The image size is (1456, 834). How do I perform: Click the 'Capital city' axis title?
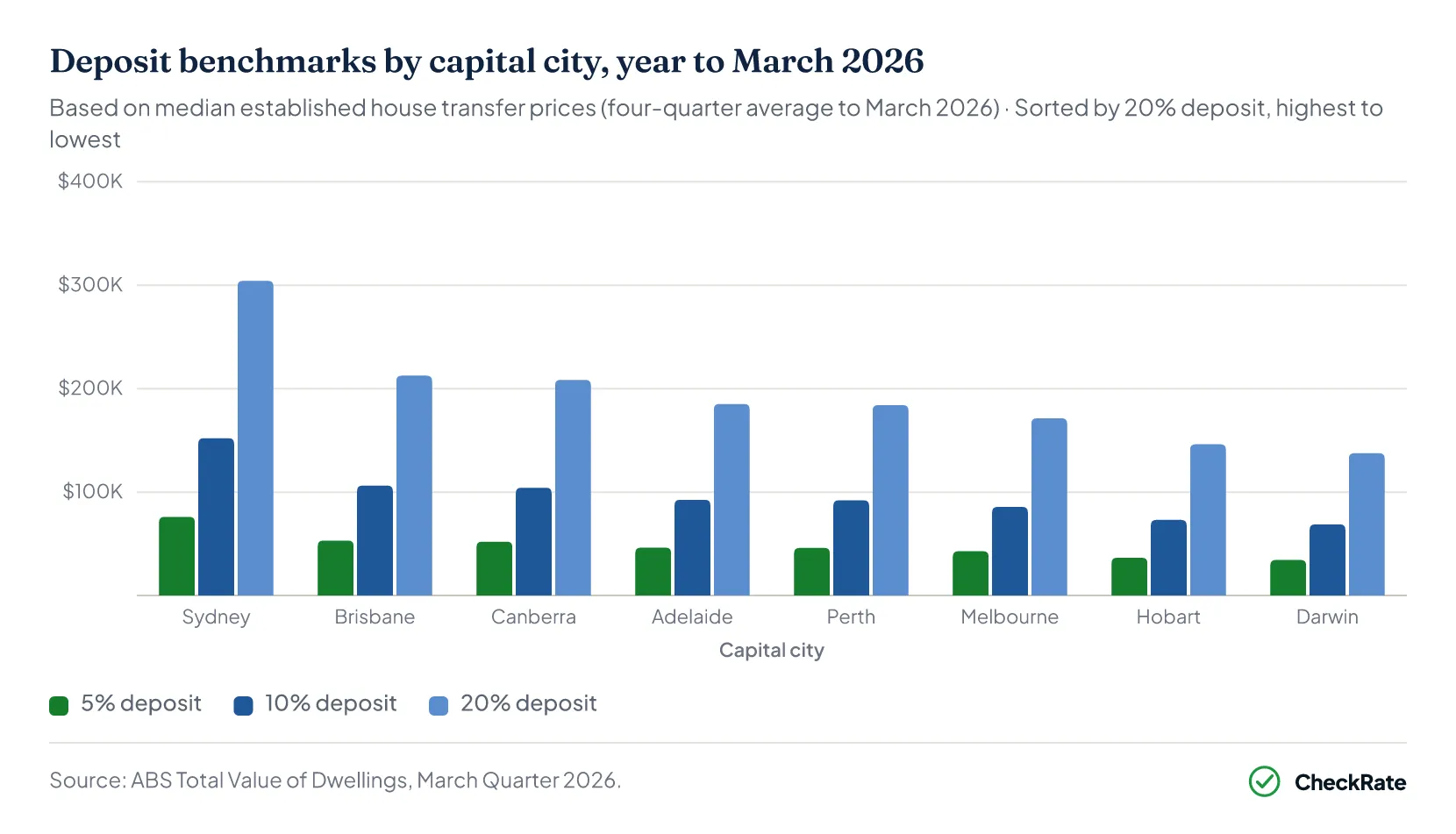coord(772,651)
